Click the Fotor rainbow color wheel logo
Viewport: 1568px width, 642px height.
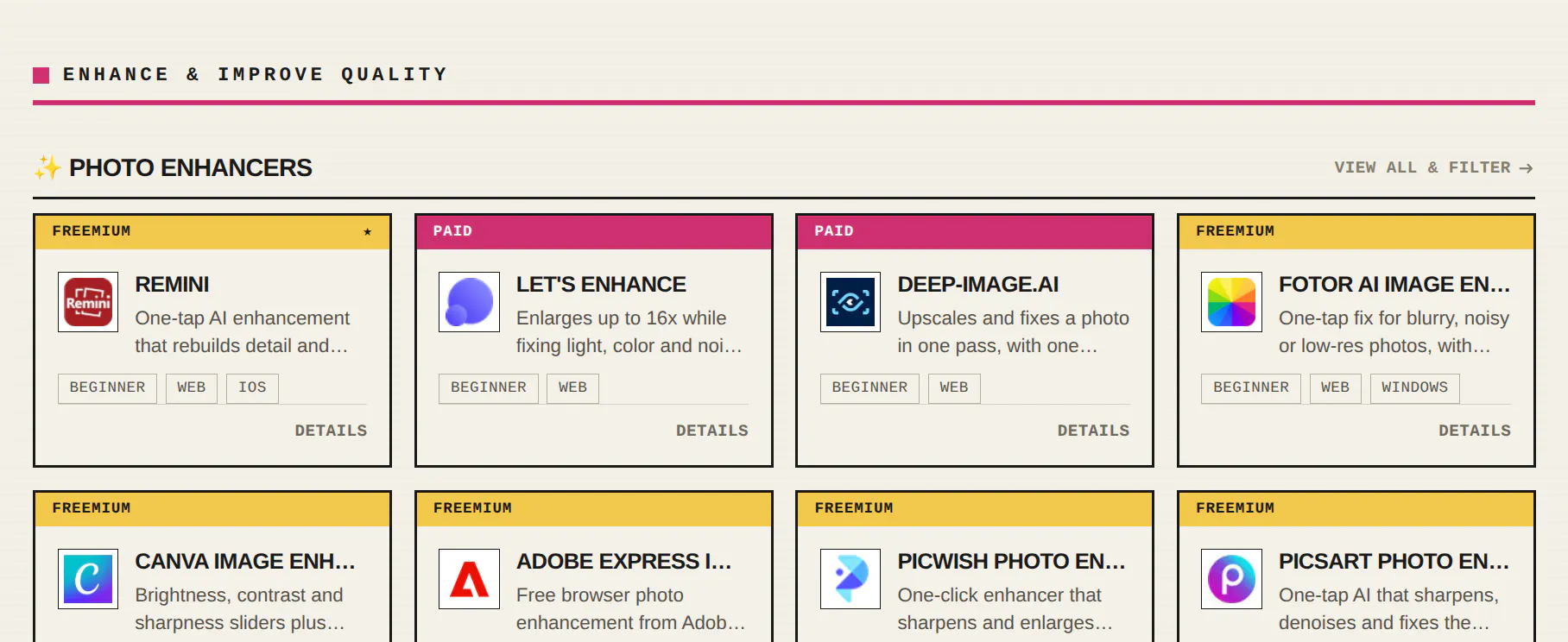click(x=1231, y=302)
